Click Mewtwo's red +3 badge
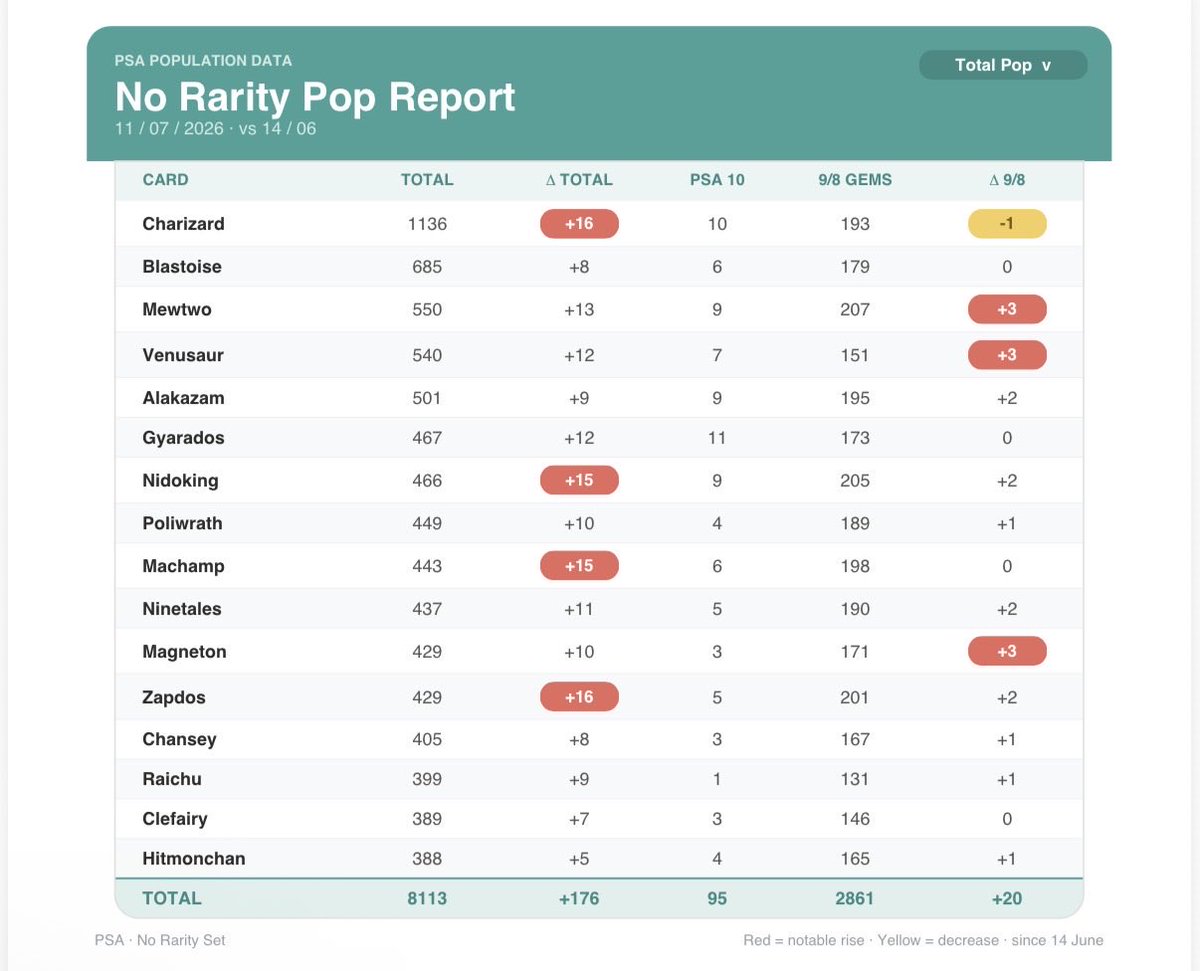This screenshot has width=1200, height=971. pyautogui.click(x=1006, y=310)
